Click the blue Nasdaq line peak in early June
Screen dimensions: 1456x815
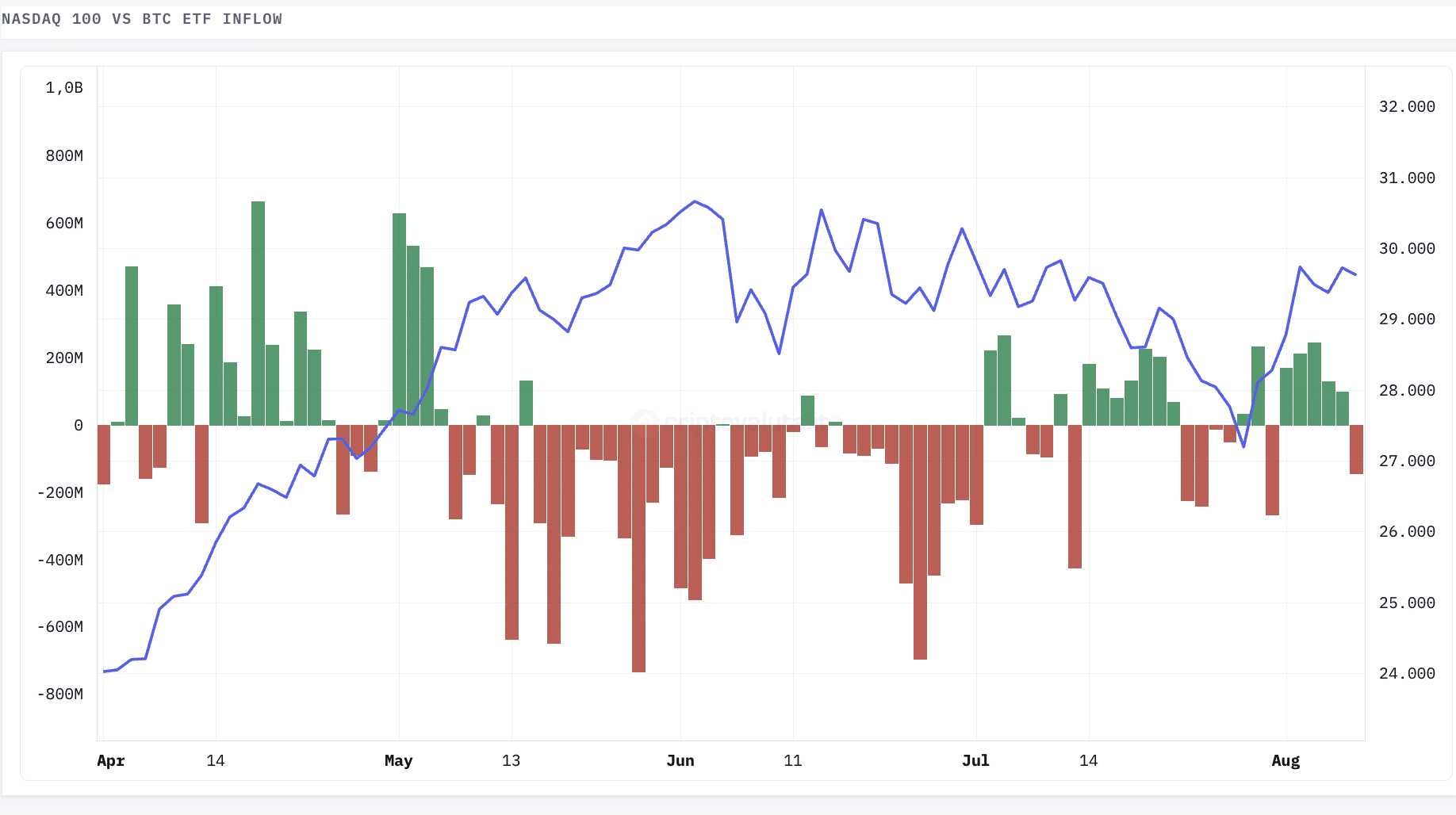point(695,201)
